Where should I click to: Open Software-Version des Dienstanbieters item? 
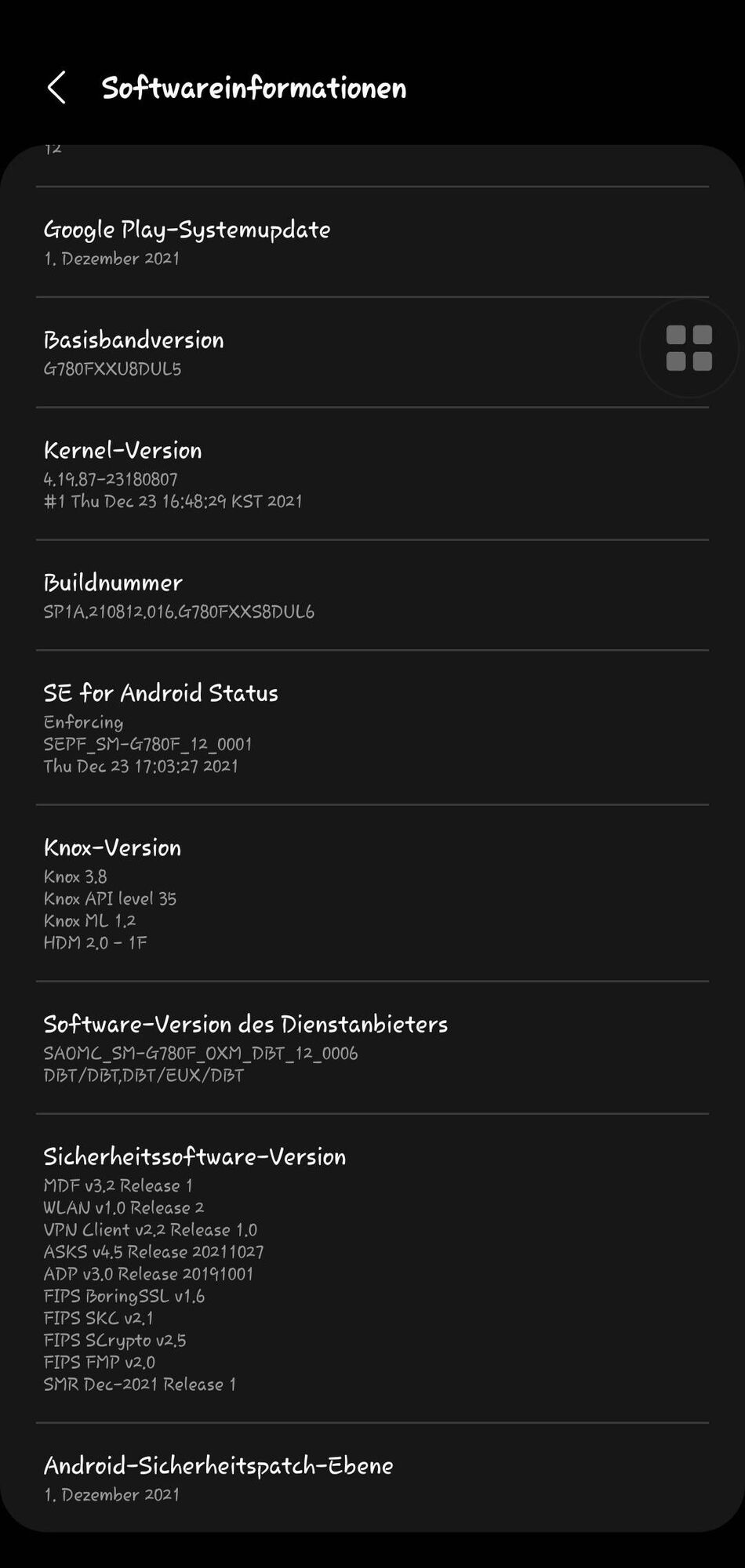click(x=372, y=1047)
